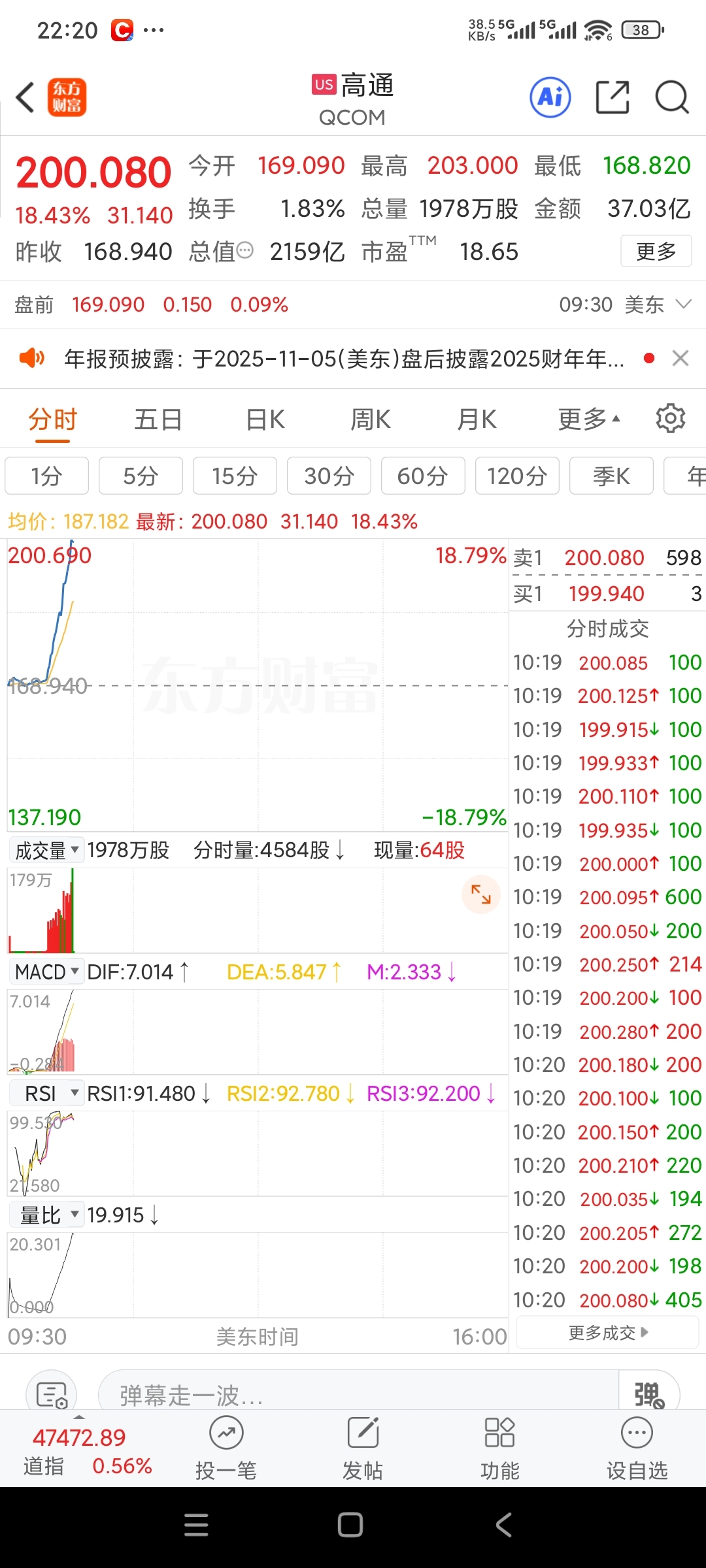Image resolution: width=706 pixels, height=1568 pixels.
Task: Tap the 分时成交 header
Action: 607,629
